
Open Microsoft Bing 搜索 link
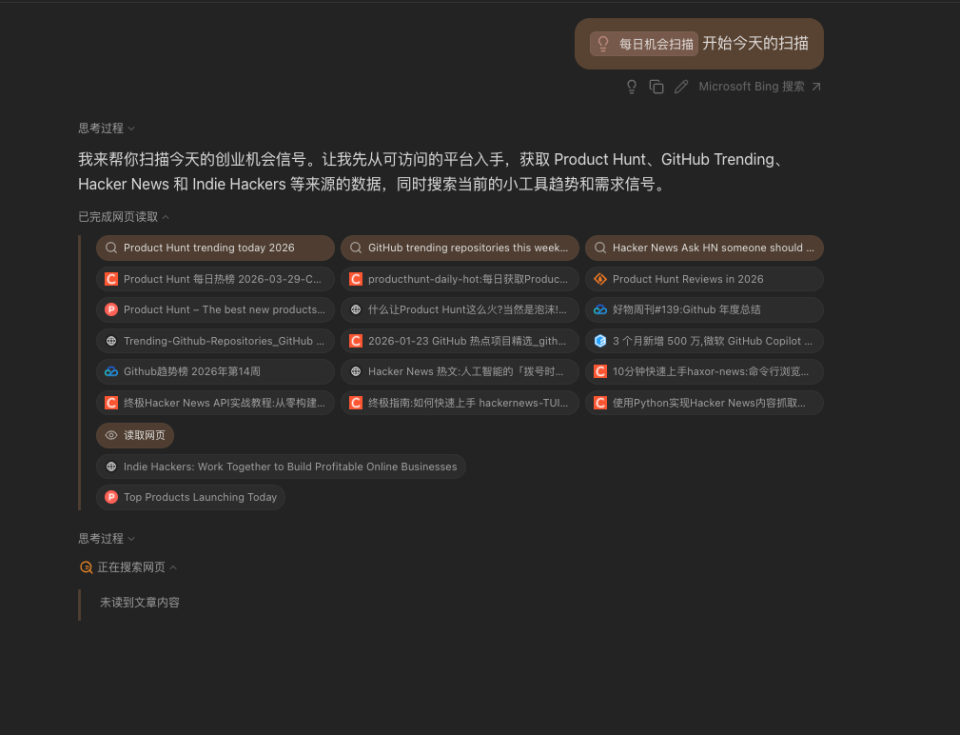click(x=760, y=87)
